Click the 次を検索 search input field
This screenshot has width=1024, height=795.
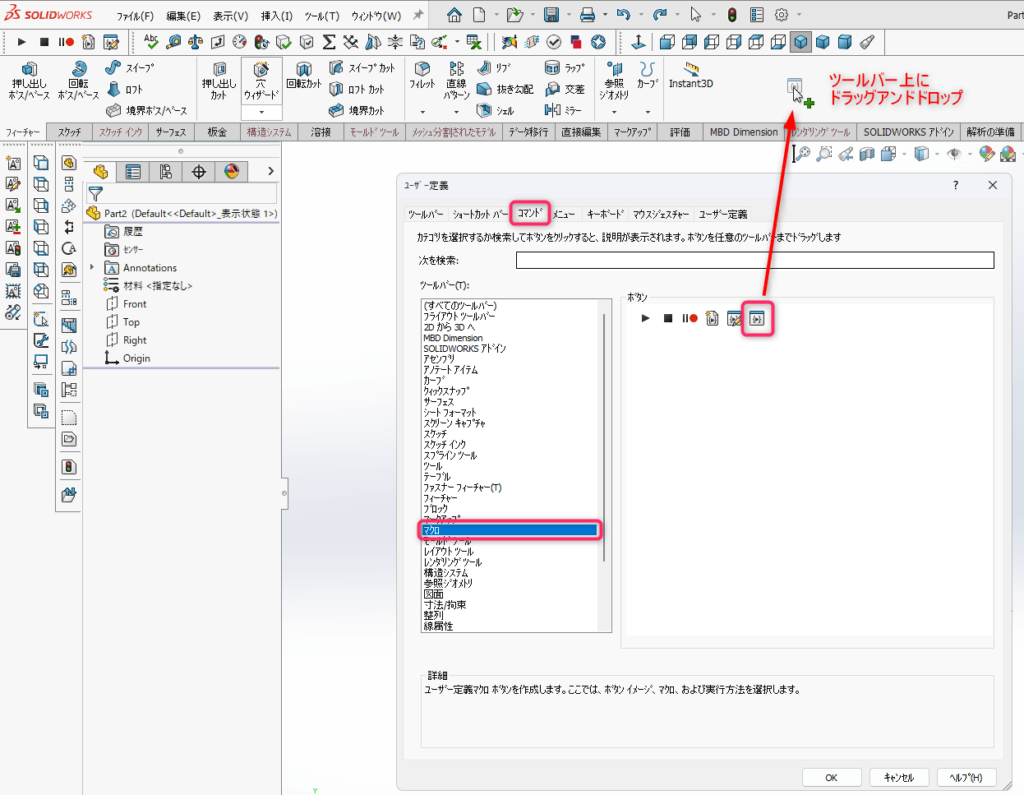coord(755,260)
